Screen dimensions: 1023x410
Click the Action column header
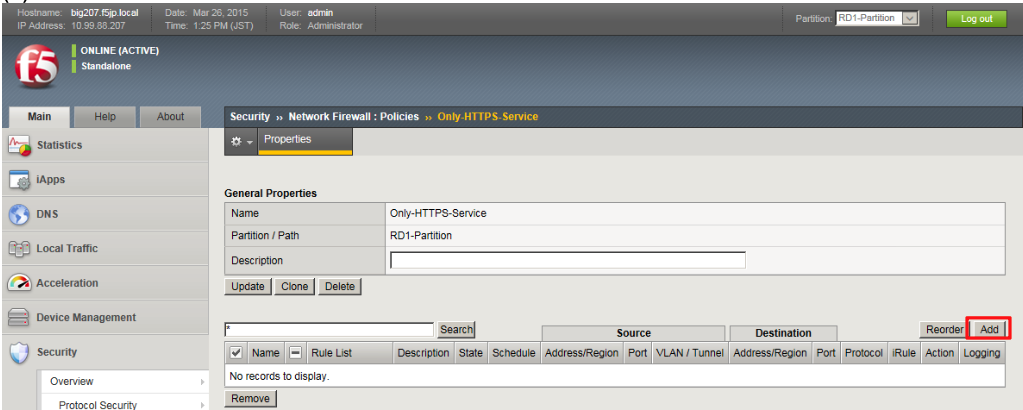(x=939, y=353)
